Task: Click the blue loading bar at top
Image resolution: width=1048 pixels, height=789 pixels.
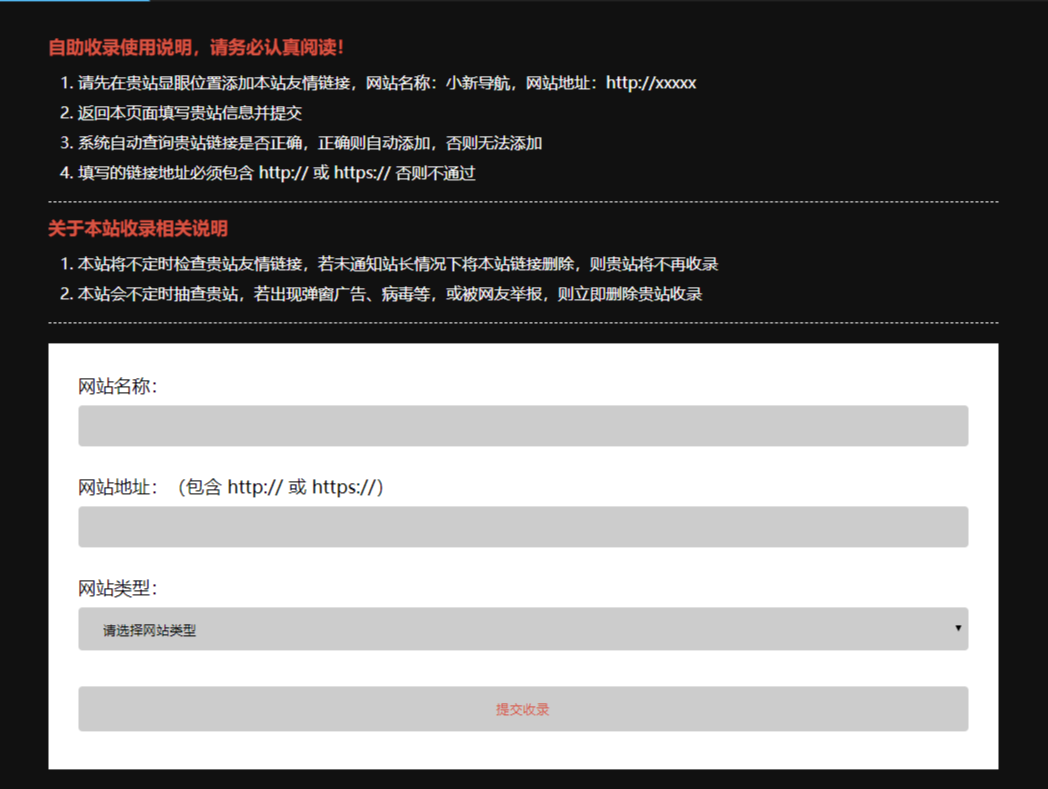Action: (x=75, y=1)
